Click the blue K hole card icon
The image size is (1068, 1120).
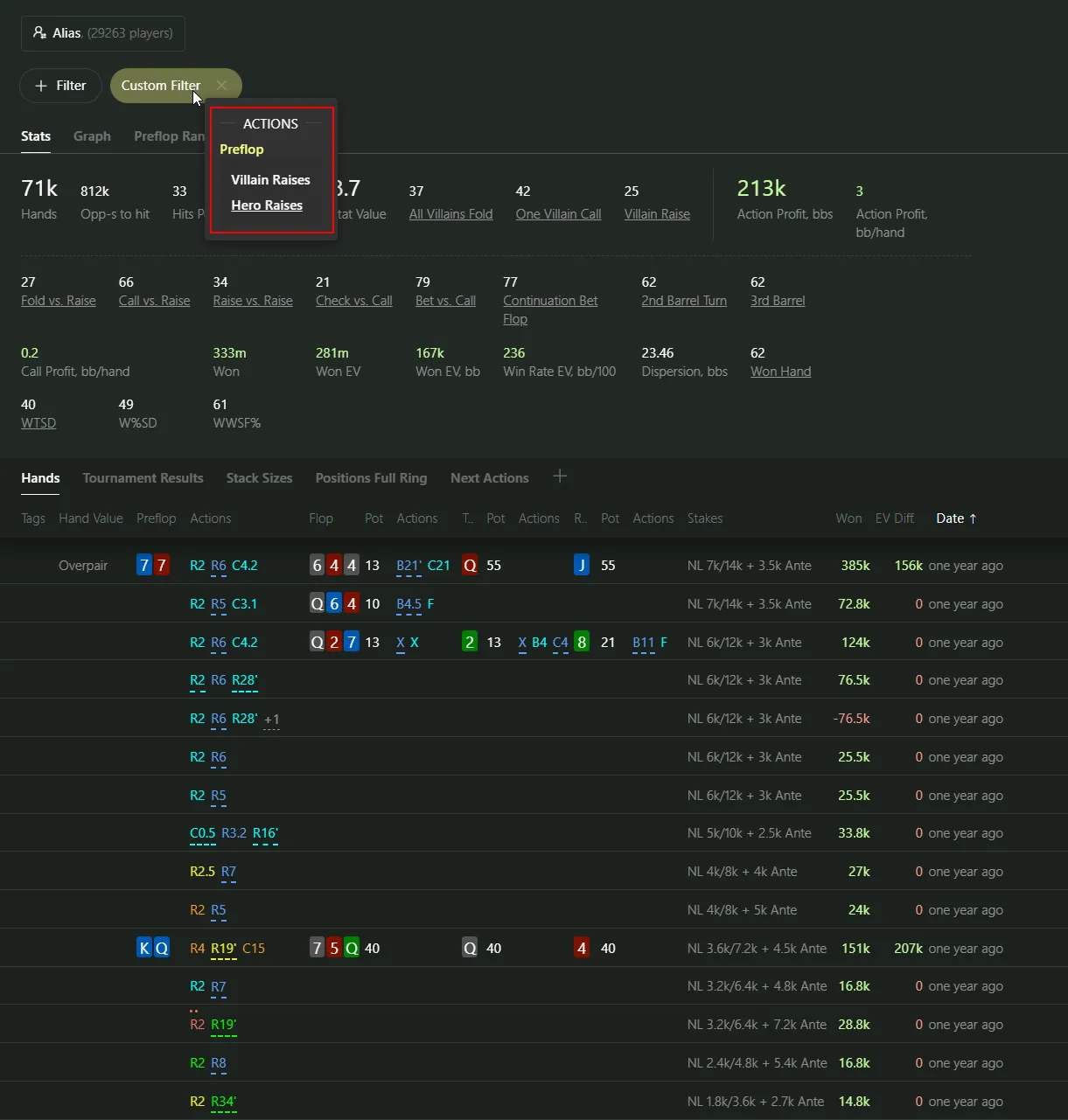coord(144,949)
